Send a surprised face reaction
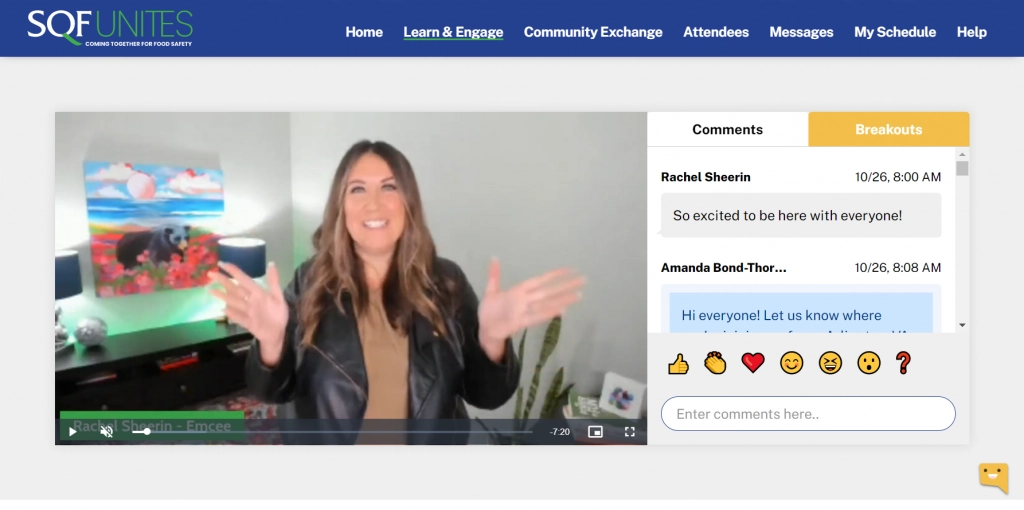1024x510 pixels. pyautogui.click(x=869, y=363)
